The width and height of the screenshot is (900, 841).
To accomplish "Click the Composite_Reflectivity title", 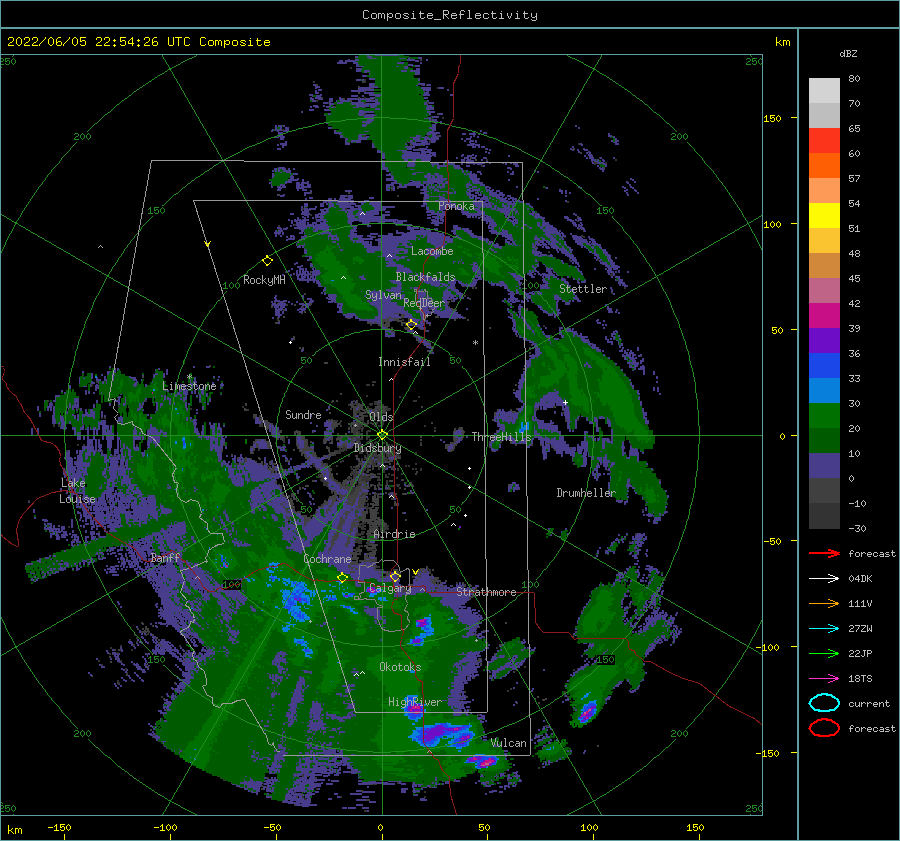I will [450, 15].
